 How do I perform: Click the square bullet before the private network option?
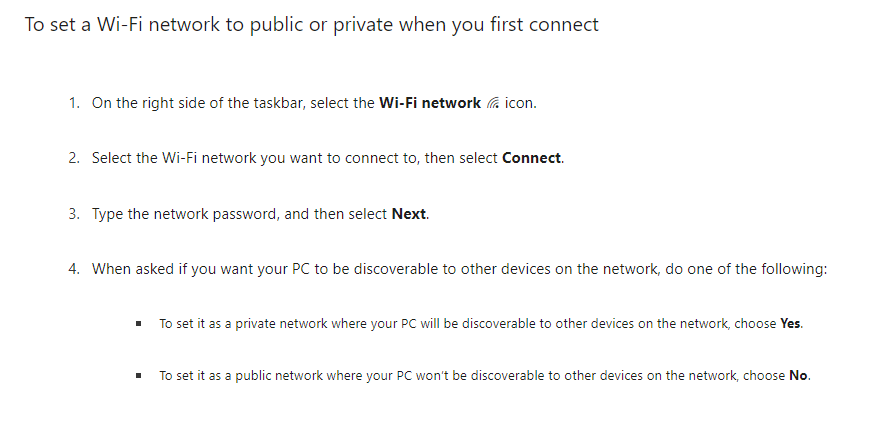(138, 324)
